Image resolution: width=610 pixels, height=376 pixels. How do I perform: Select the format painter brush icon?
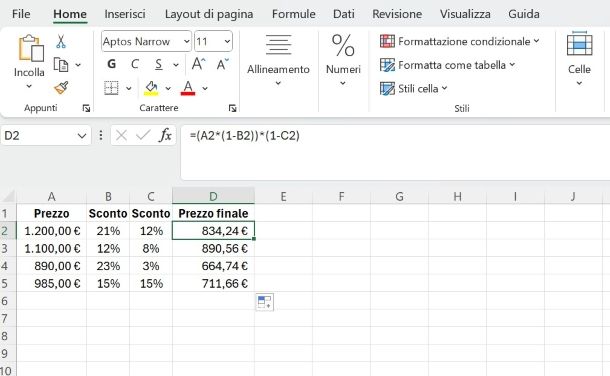(x=61, y=88)
